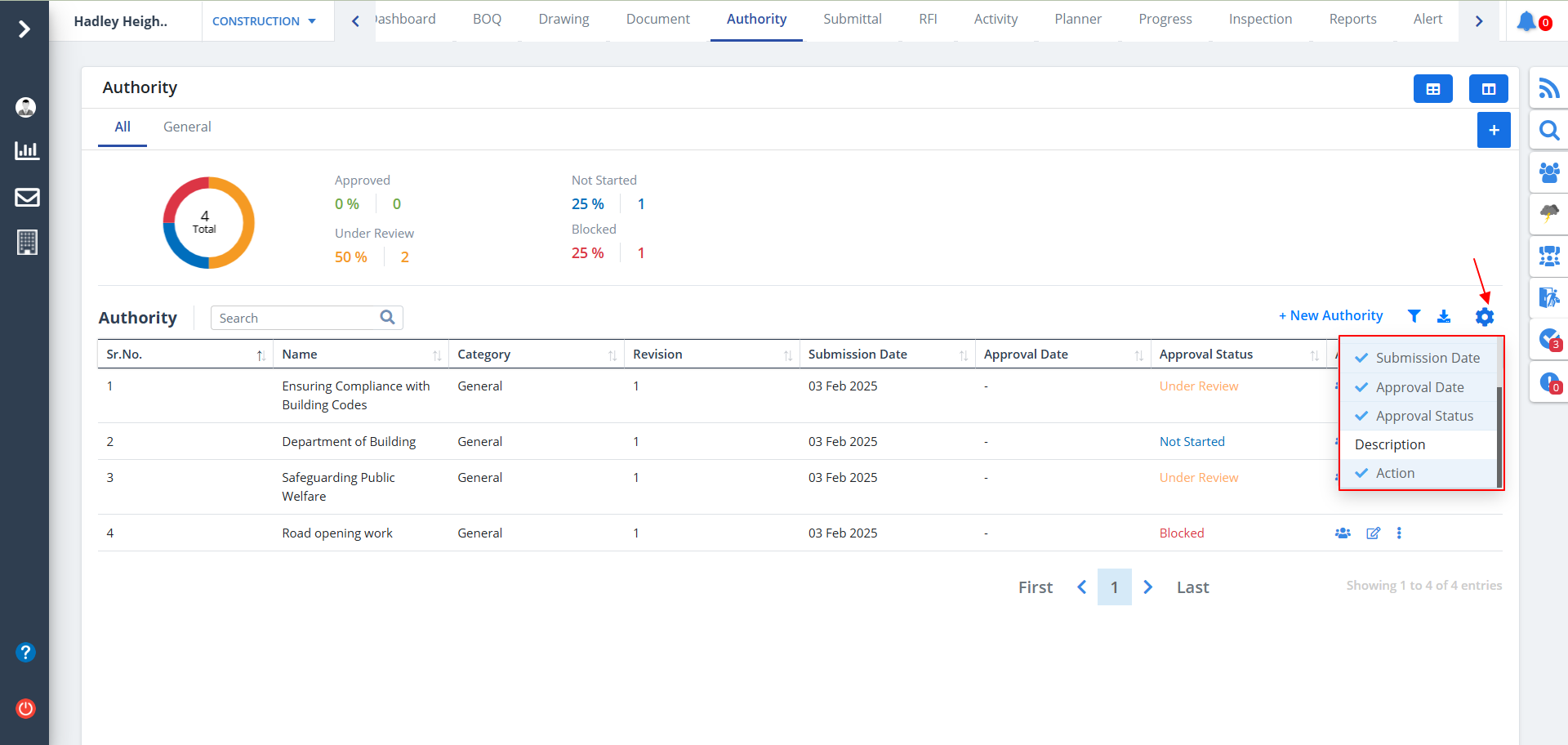Enable the Description column option
Image resolution: width=1568 pixels, height=745 pixels.
tap(1390, 444)
